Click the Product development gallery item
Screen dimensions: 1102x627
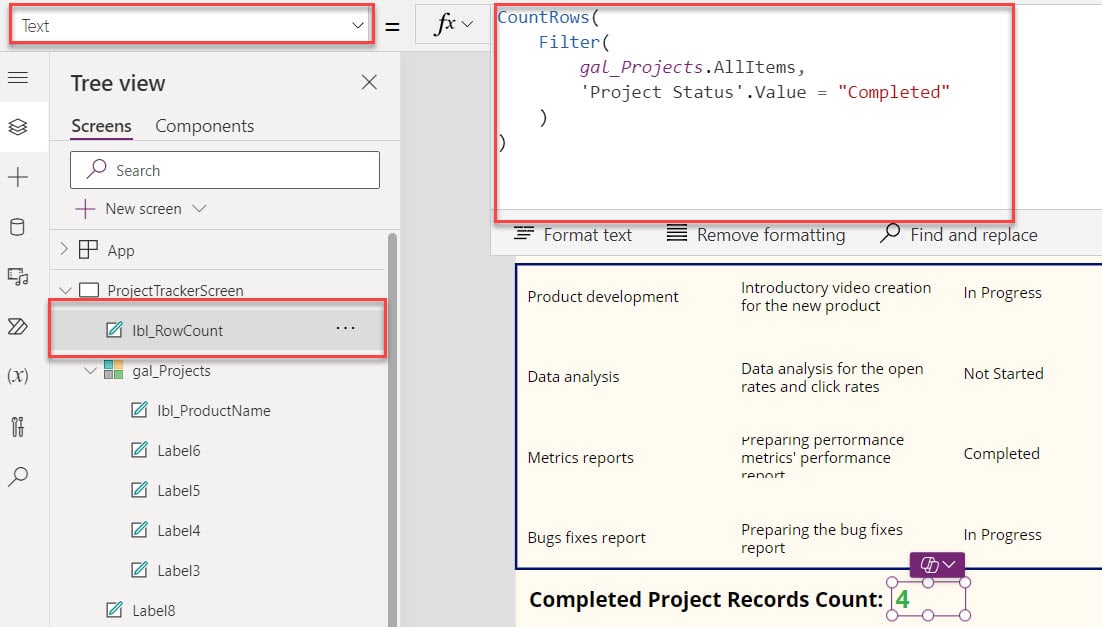(x=602, y=297)
